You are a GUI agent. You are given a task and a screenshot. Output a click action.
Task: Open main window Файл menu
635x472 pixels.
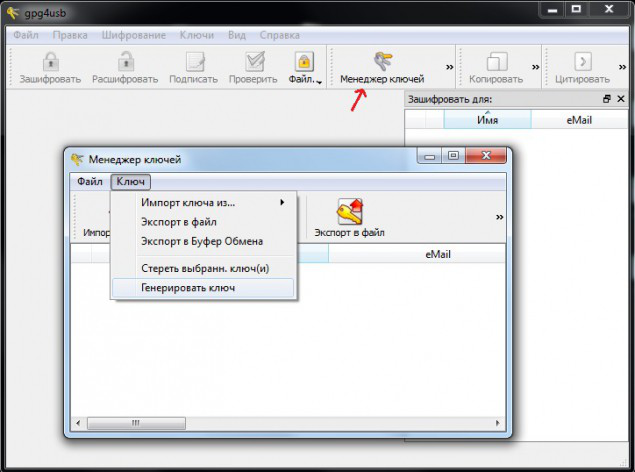coord(26,35)
